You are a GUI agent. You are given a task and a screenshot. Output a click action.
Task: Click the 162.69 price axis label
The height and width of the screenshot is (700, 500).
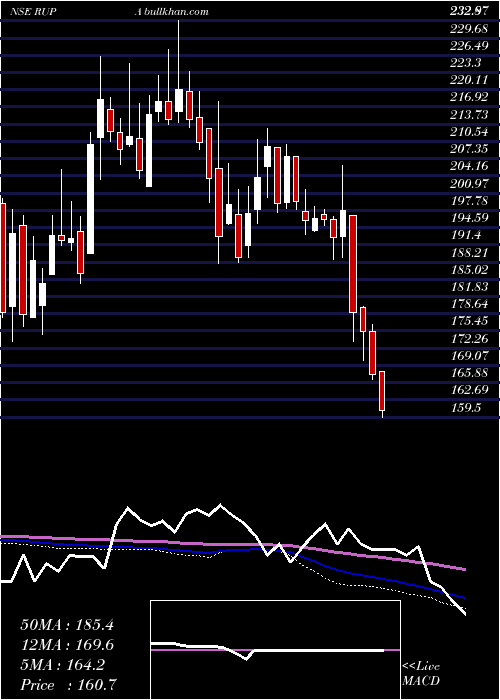click(x=469, y=390)
